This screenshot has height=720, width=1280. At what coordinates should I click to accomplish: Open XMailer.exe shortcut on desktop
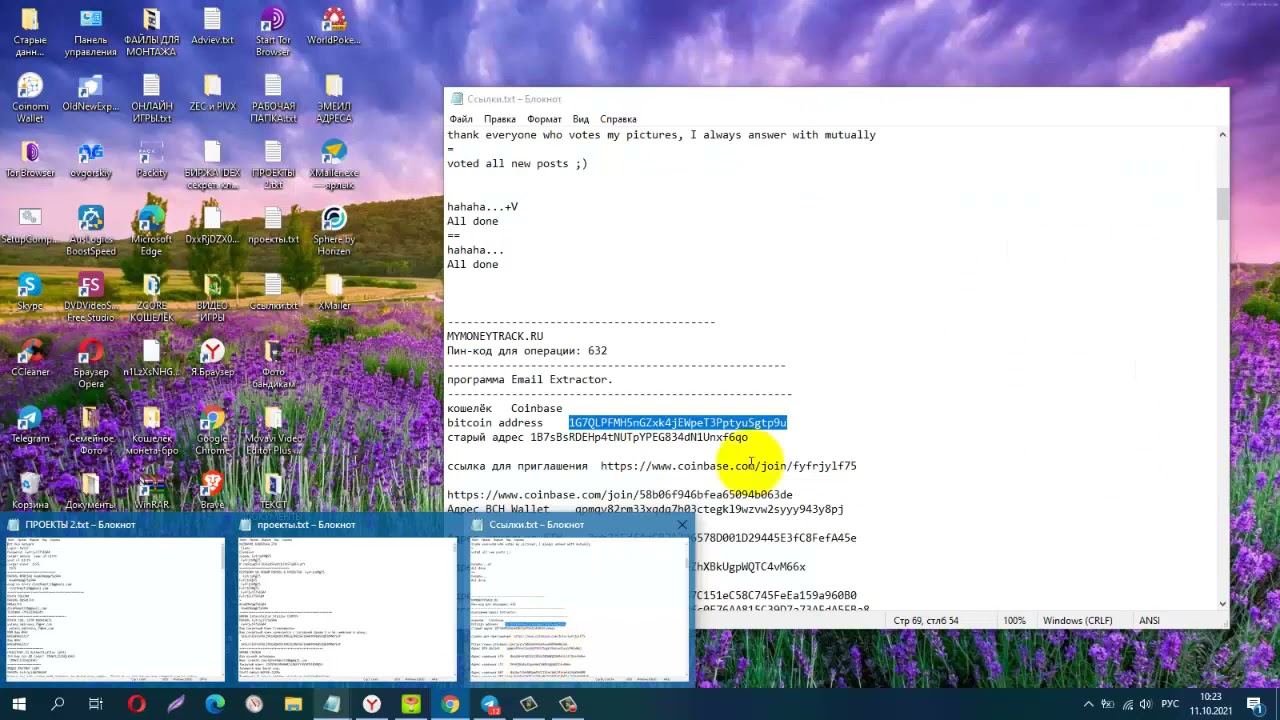tap(334, 165)
